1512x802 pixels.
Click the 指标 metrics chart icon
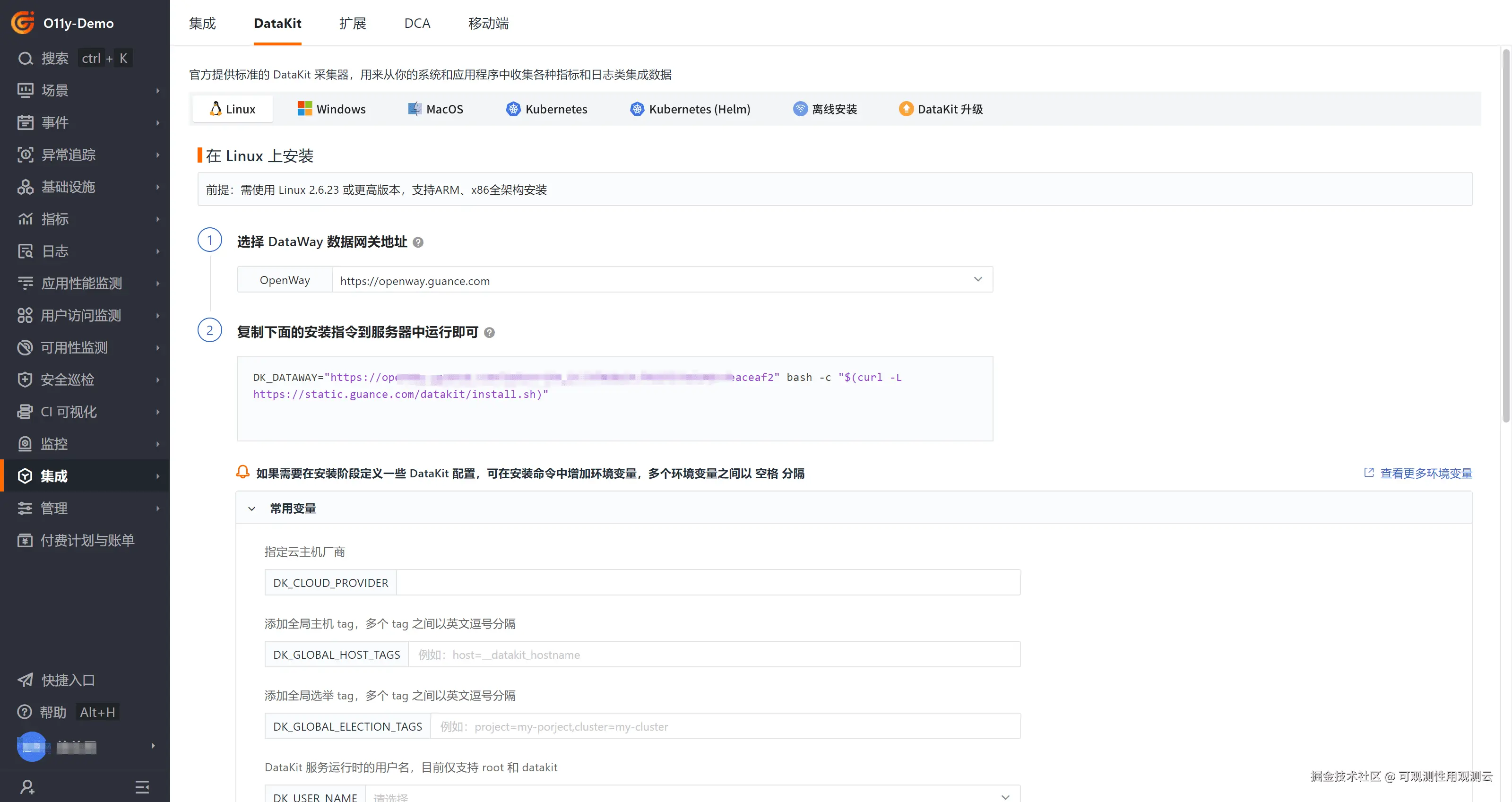[25, 219]
